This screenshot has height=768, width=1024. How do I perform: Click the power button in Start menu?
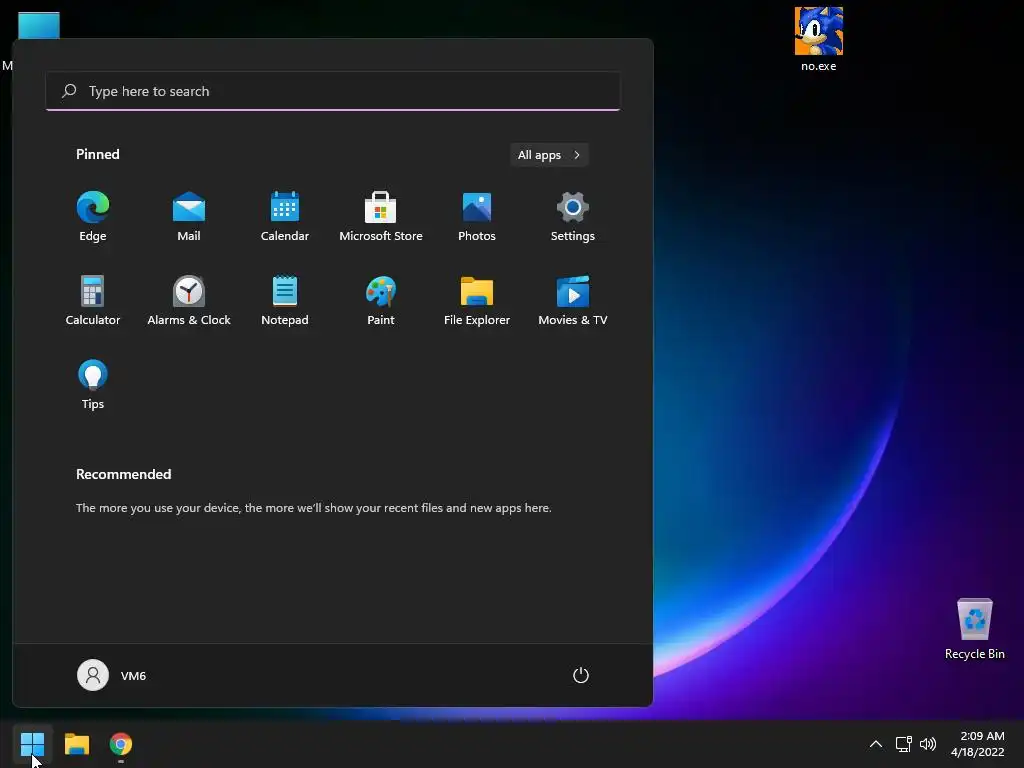[x=581, y=675]
